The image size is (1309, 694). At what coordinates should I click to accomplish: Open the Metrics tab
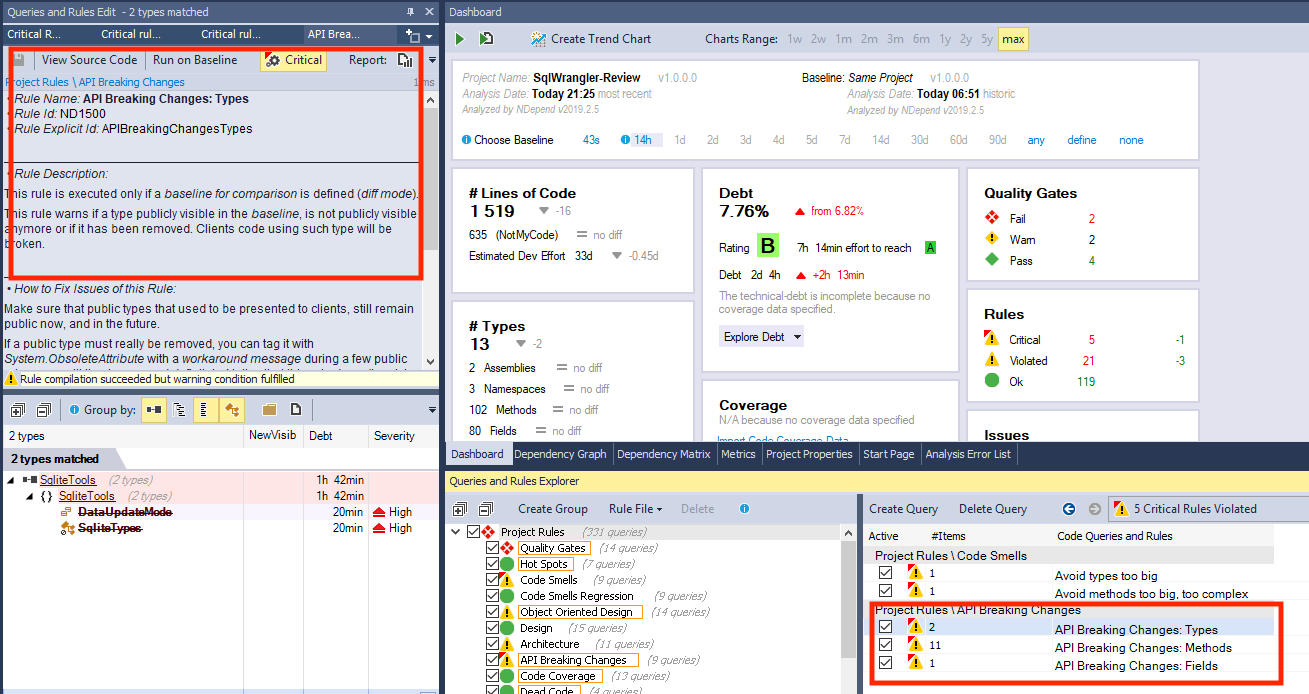[x=738, y=454]
